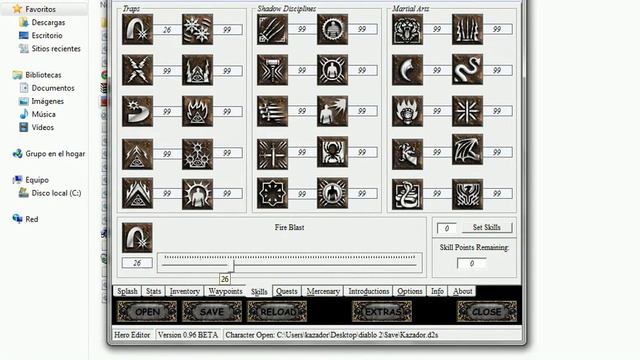Select the eight-pointed star icon in Shadow Disciplines

(x=272, y=193)
